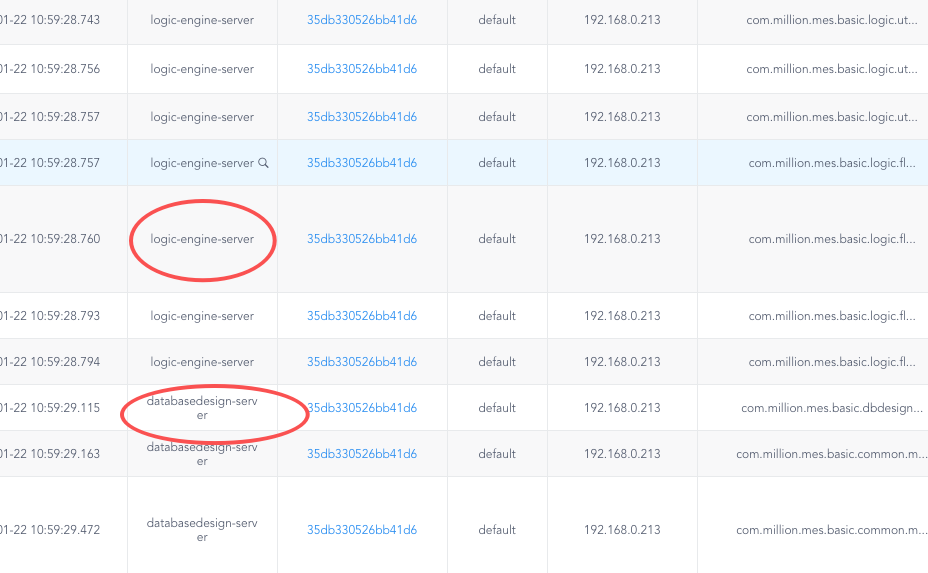The width and height of the screenshot is (928, 573).
Task: Select logic-engine-server in the 10:59:28.794 row
Action: [x=202, y=362]
